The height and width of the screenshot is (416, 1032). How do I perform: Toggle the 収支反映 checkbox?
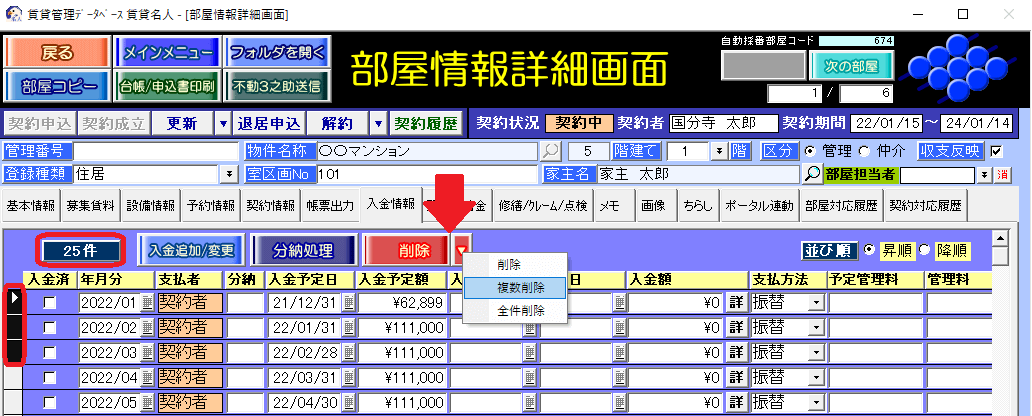(995, 151)
